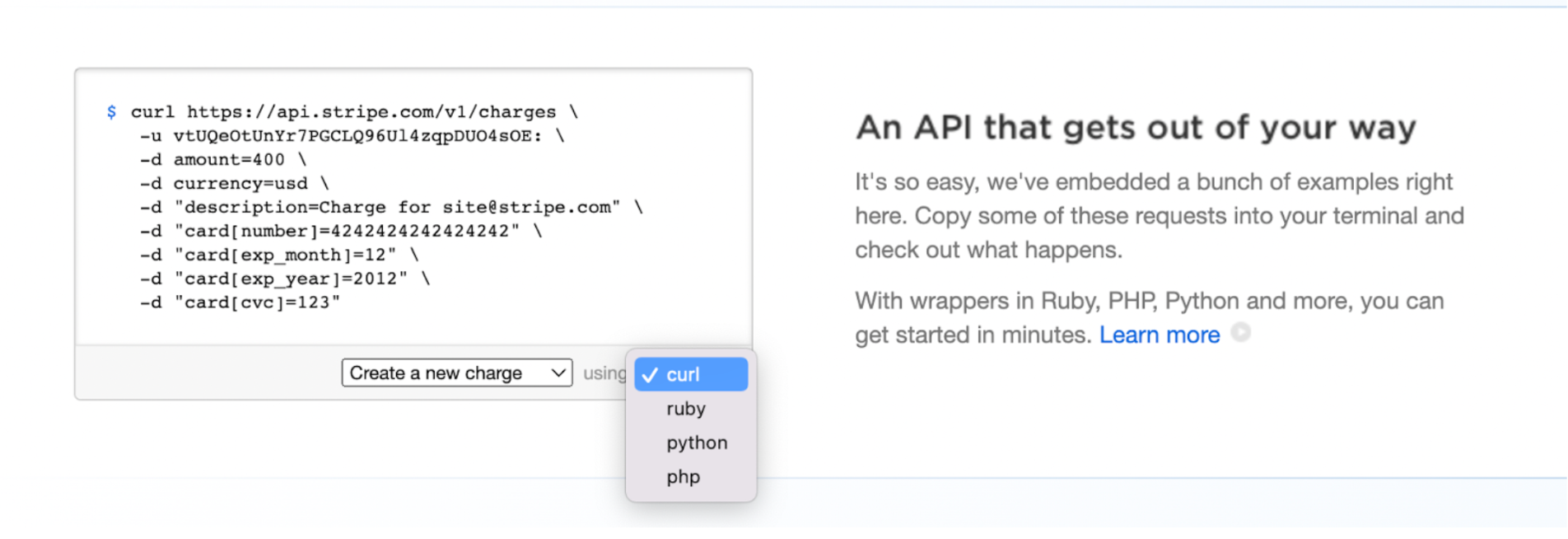Follow the "Learn more" link

(x=1159, y=335)
